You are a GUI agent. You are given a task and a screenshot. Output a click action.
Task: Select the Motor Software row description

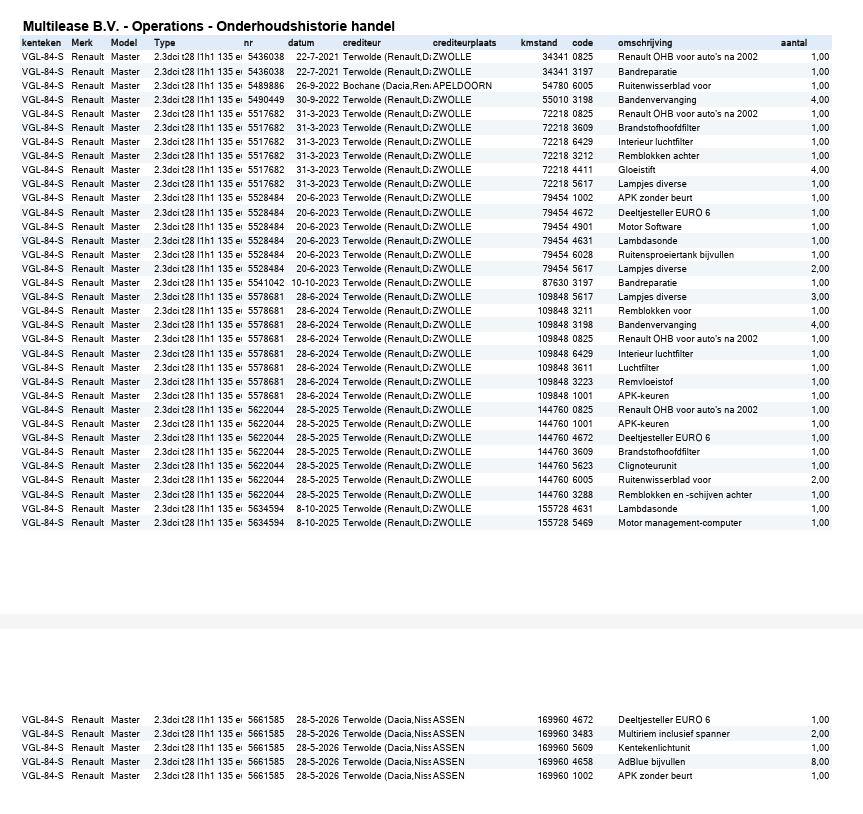pyautogui.click(x=649, y=226)
